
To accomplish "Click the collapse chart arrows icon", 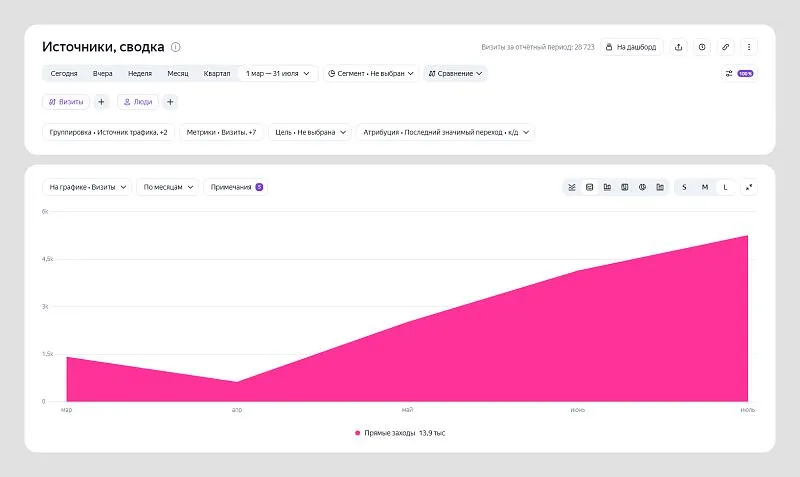I will tap(748, 187).
